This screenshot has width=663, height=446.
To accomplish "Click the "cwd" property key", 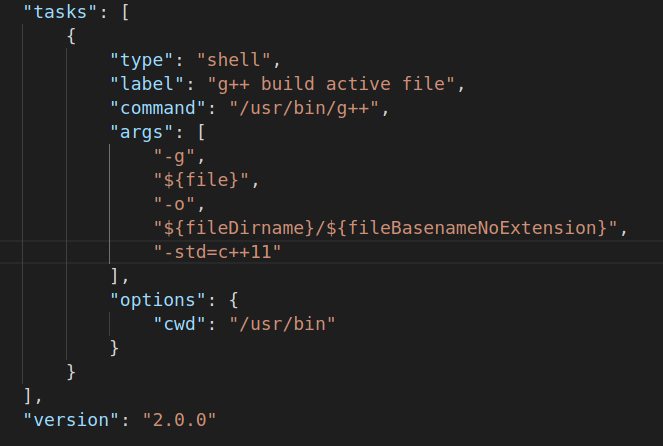I will [180, 324].
